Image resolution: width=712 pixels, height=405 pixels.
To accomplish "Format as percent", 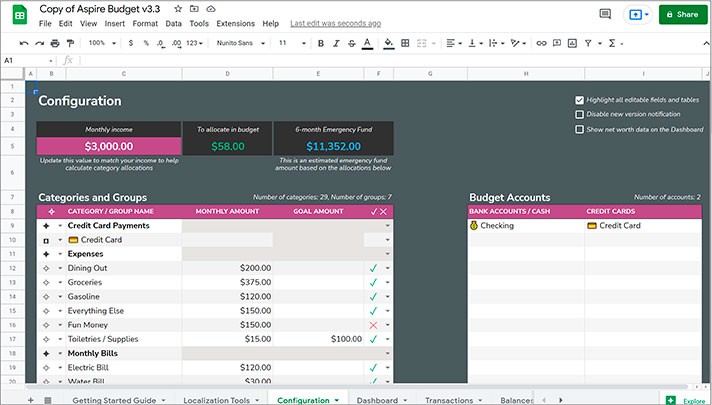I will click(x=146, y=43).
